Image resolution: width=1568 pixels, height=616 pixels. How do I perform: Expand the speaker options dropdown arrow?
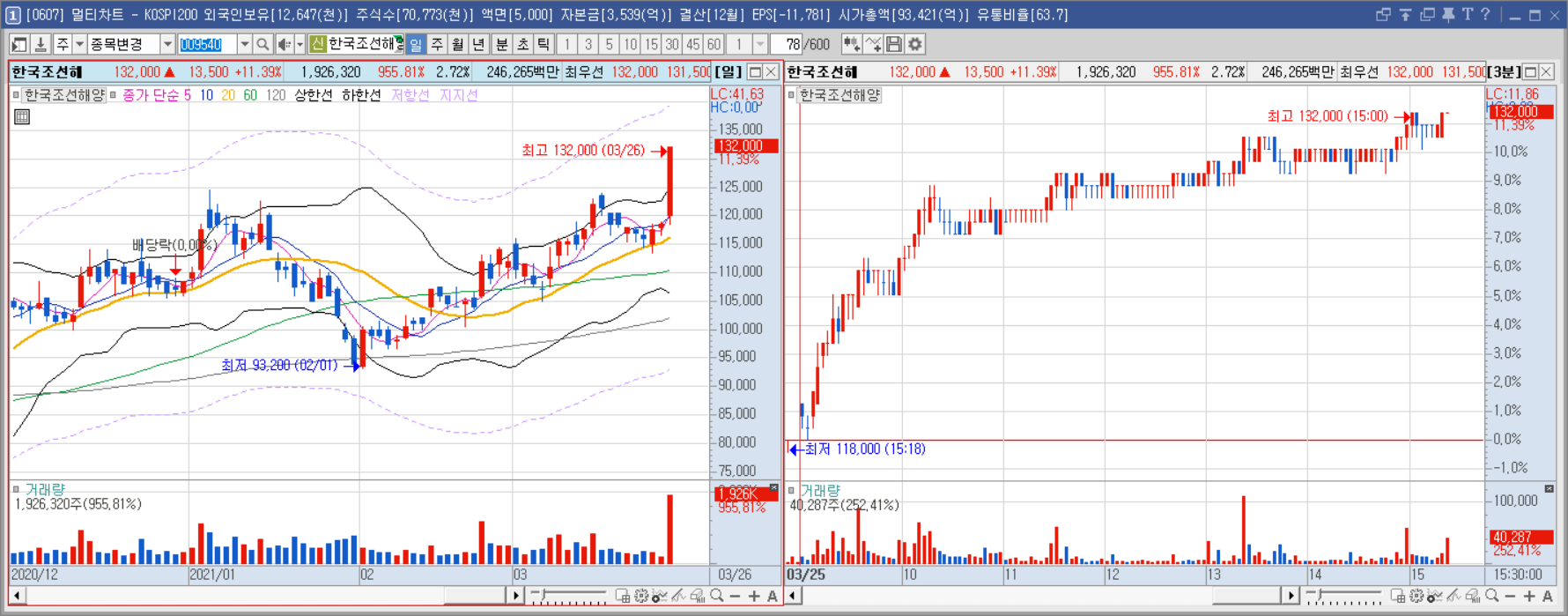click(300, 44)
